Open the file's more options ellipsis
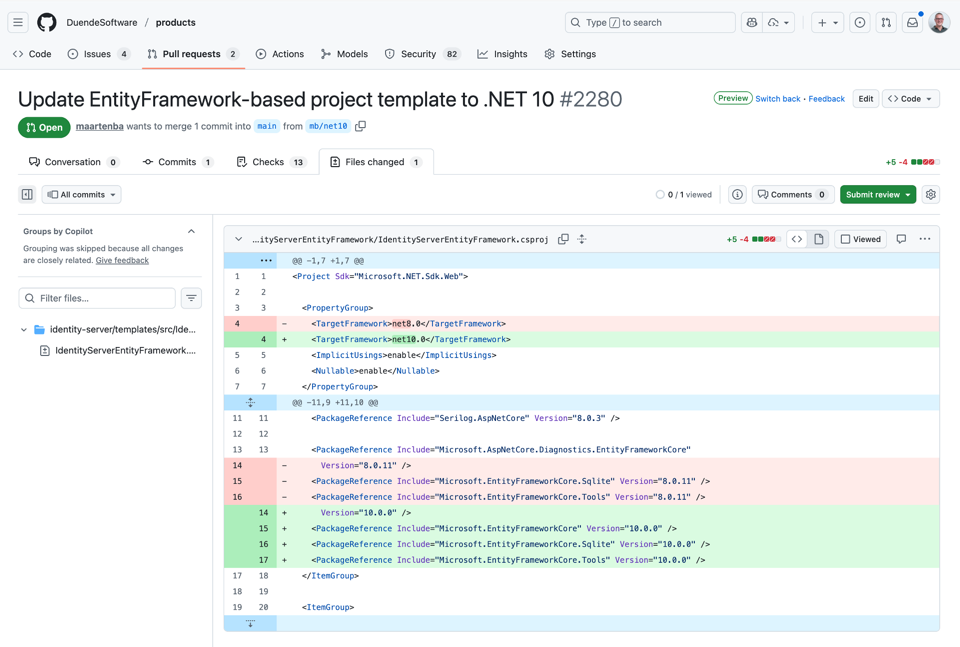This screenshot has height=647, width=960. 924,239
